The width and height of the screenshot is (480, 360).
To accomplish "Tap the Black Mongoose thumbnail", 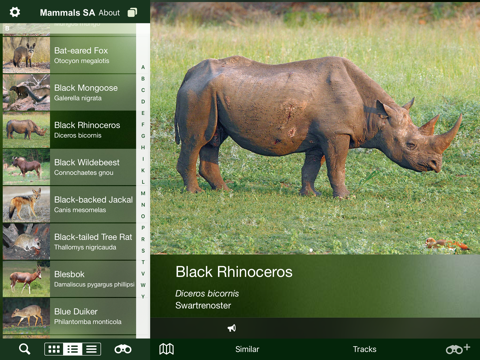I will tap(27, 92).
